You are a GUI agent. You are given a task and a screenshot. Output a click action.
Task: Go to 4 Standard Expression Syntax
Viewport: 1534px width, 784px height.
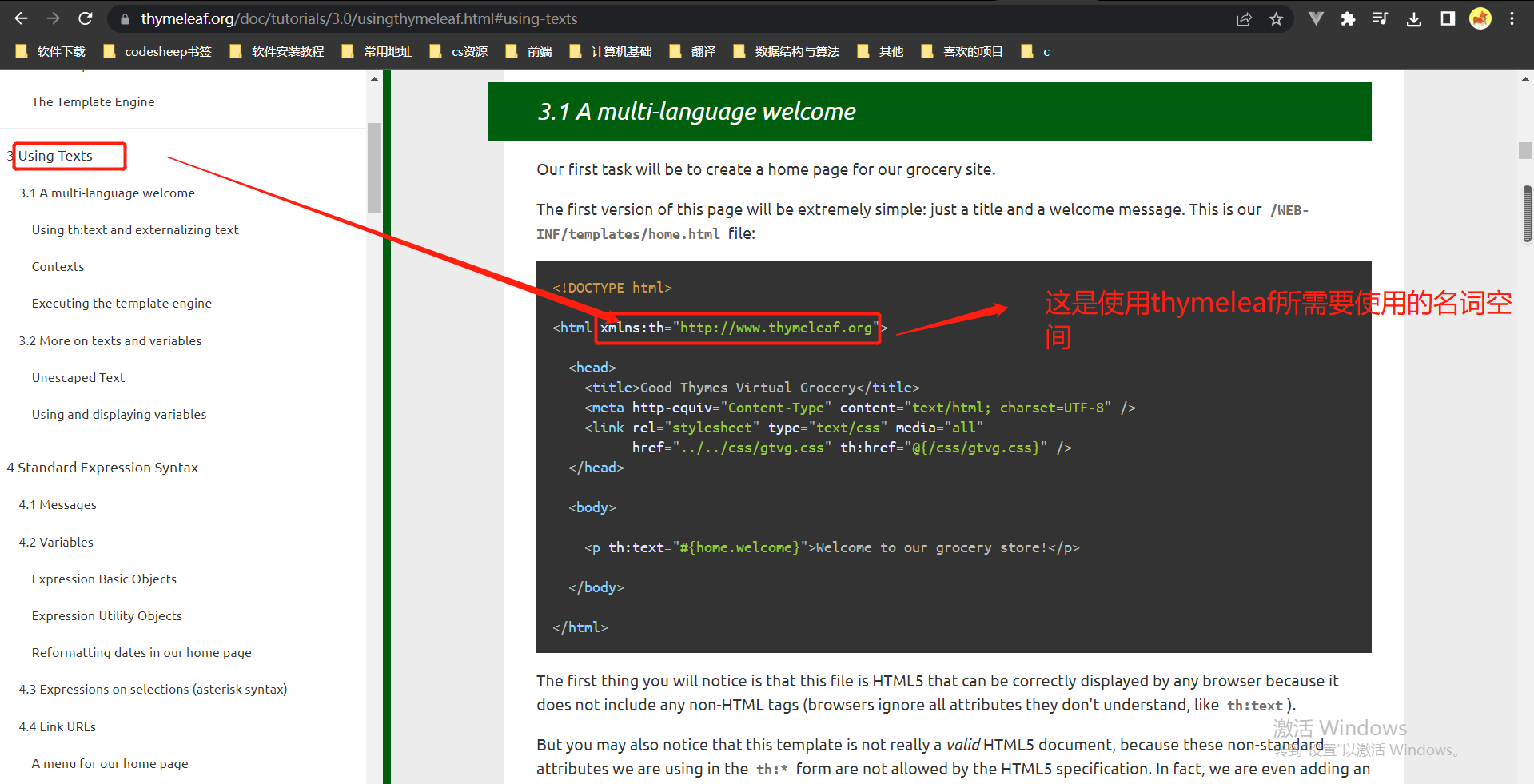coord(102,468)
